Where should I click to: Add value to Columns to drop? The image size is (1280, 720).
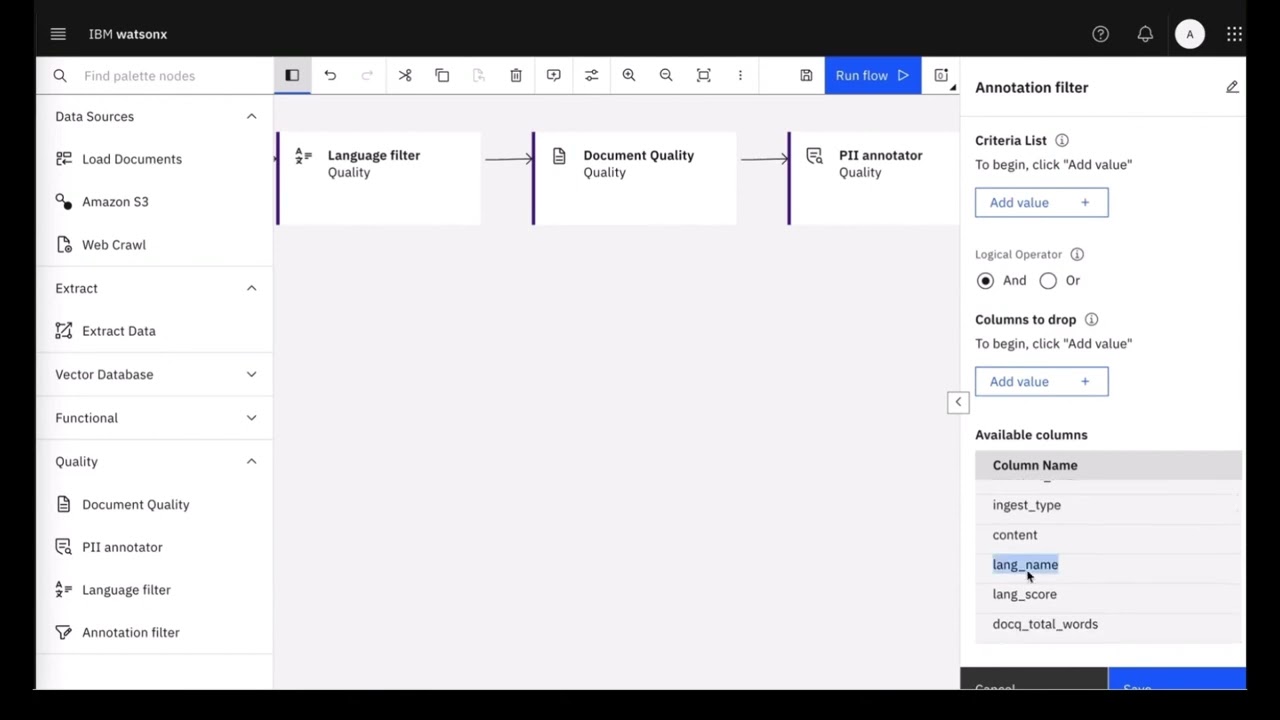pos(1041,381)
